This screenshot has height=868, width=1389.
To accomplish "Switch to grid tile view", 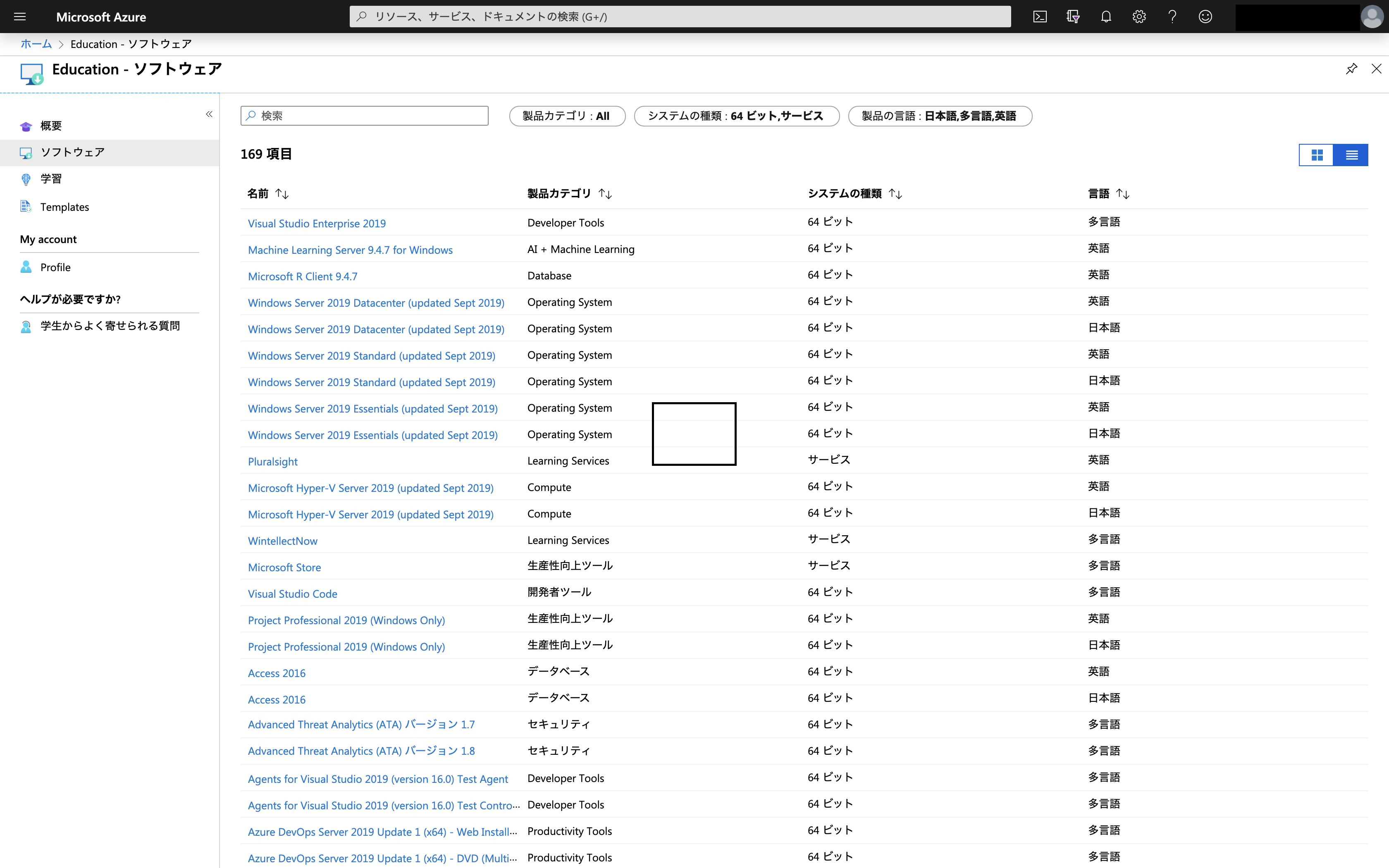I will pyautogui.click(x=1317, y=155).
